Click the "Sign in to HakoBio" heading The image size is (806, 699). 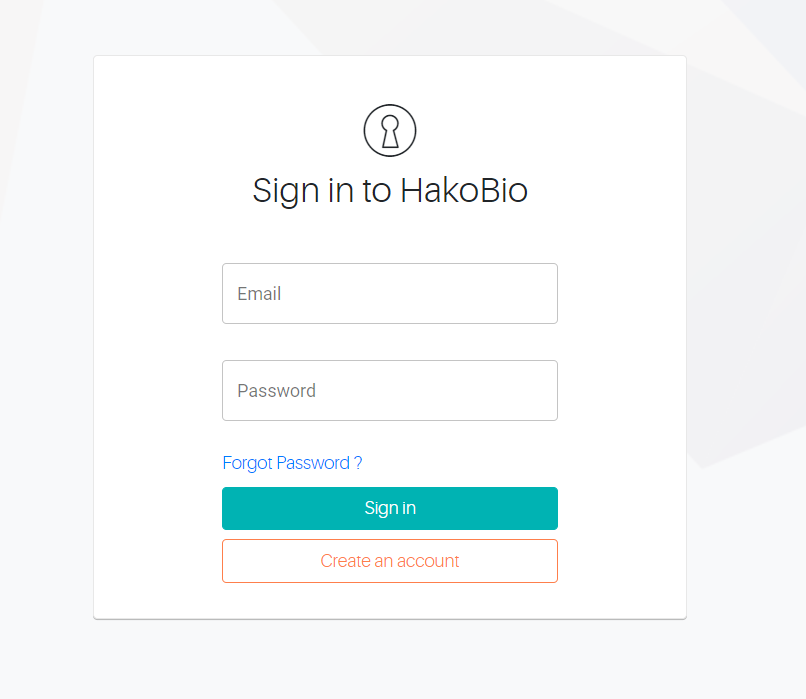(x=389, y=190)
